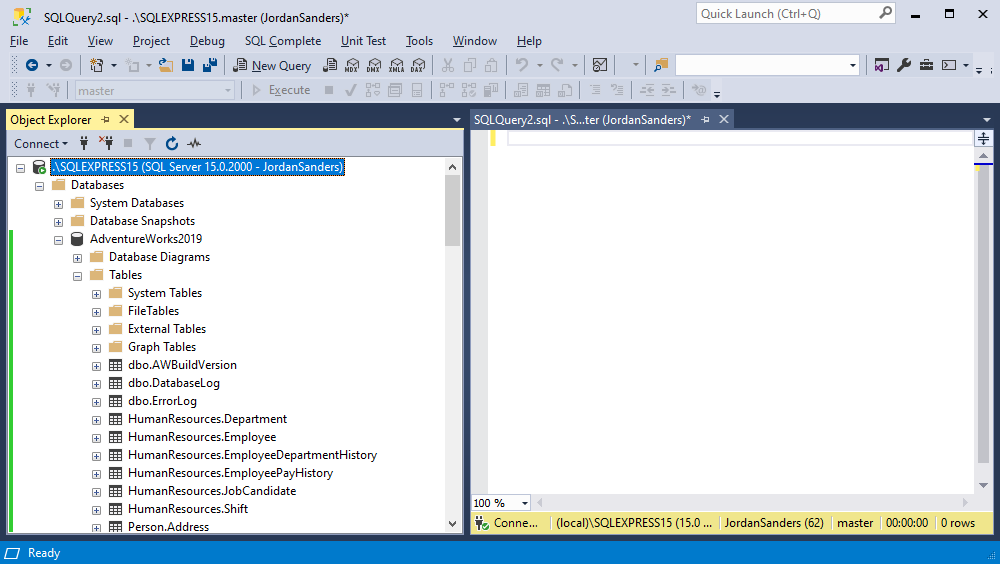Click the Object Explorer vertical scrollbar thumb

[452, 211]
